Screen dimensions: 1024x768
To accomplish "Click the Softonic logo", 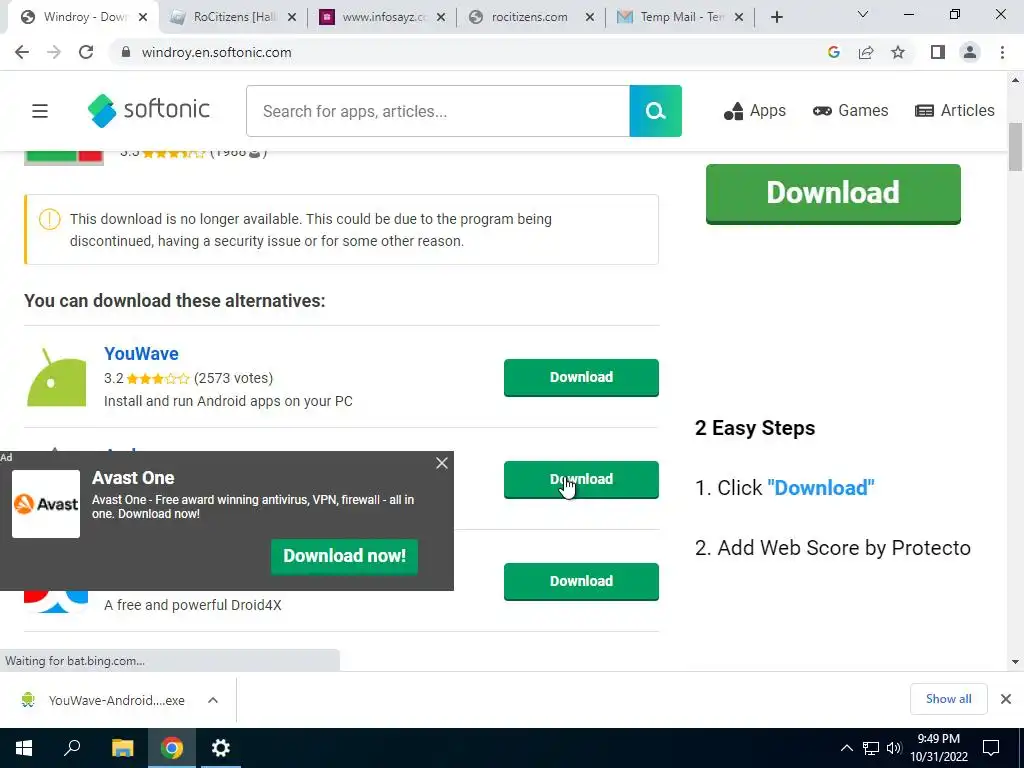I will pos(149,110).
